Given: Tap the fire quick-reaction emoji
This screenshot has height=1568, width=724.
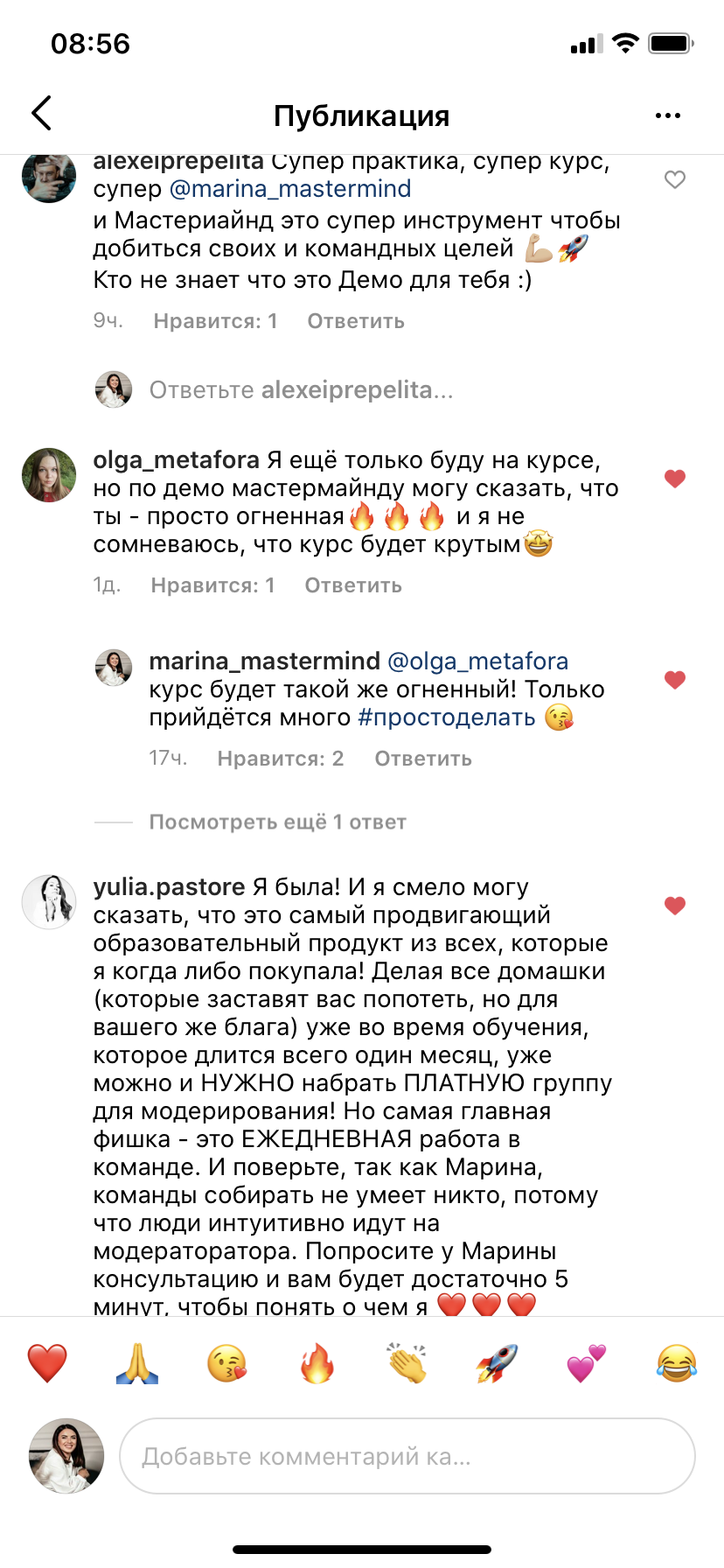Looking at the screenshot, I should (x=317, y=1363).
